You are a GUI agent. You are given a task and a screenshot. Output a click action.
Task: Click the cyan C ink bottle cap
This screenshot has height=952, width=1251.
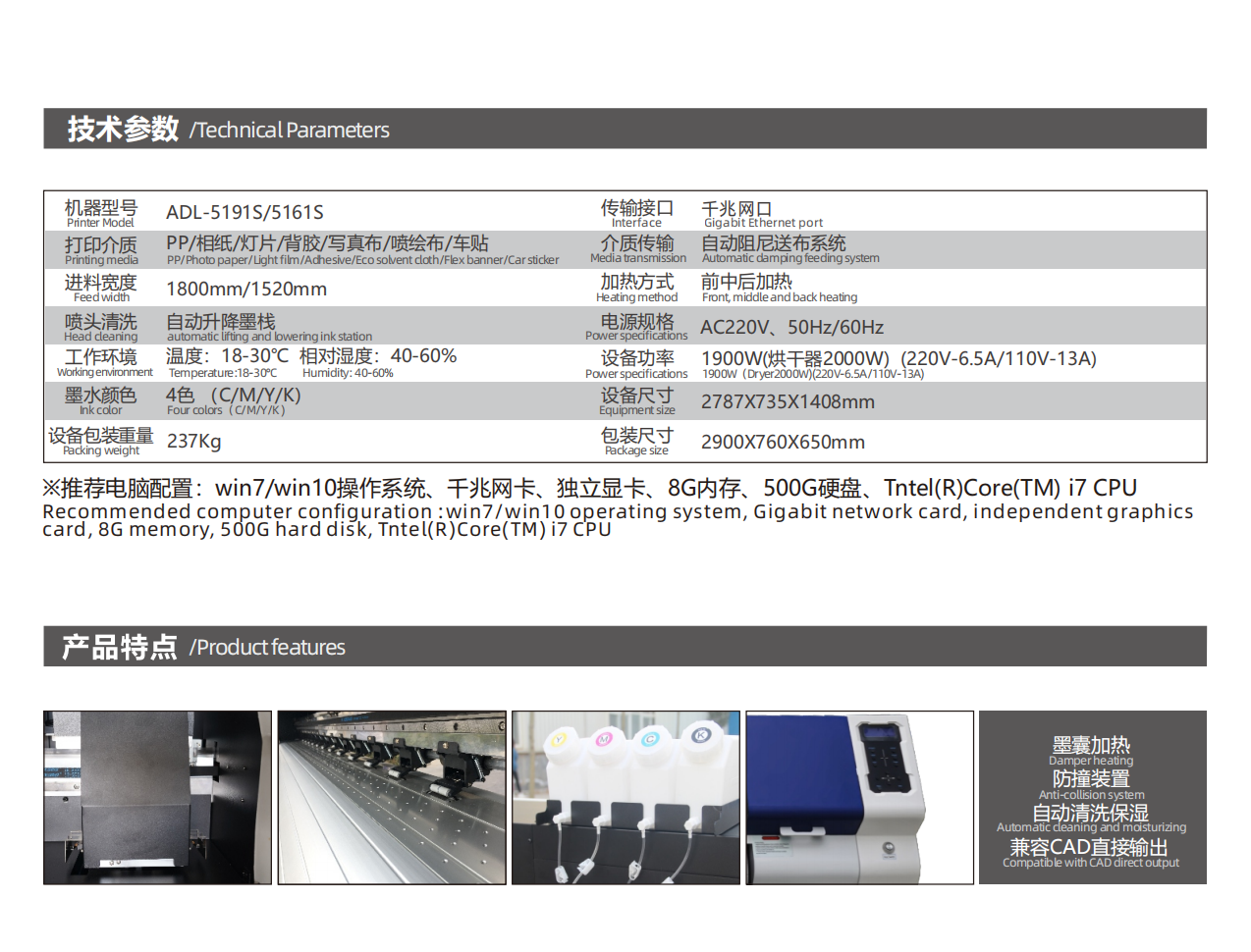coord(650,739)
